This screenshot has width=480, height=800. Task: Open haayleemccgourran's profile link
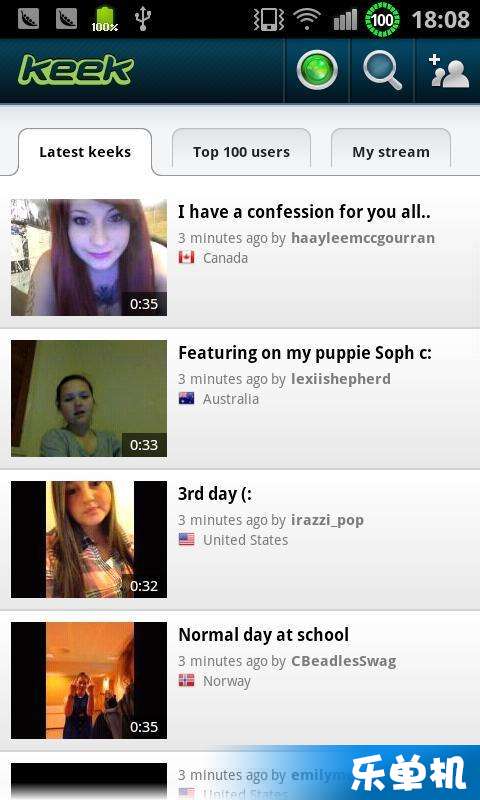pyautogui.click(x=363, y=238)
